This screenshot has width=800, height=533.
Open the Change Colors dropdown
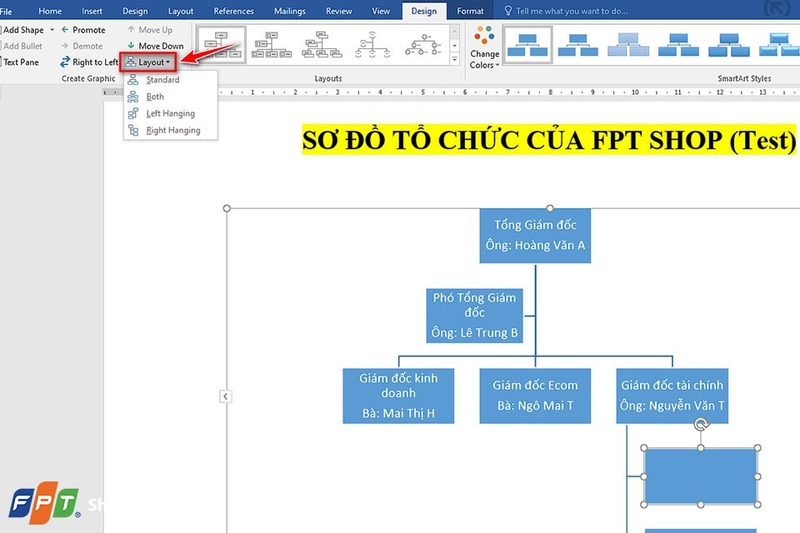484,47
